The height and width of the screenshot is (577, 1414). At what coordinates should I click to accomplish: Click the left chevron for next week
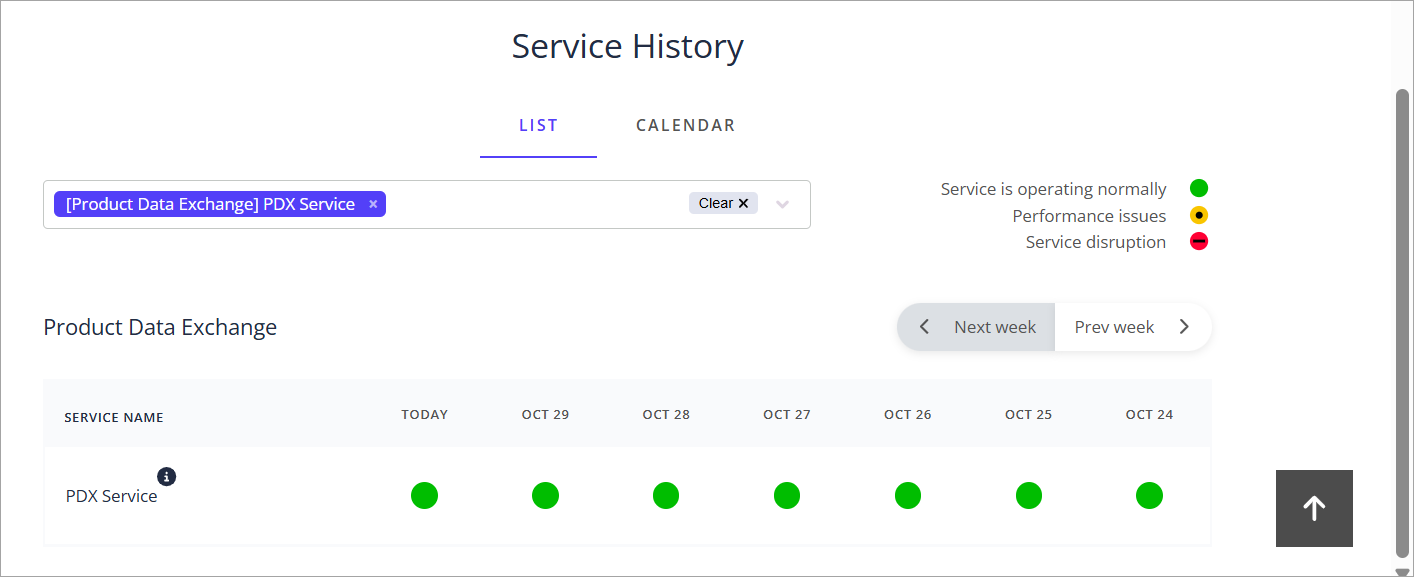click(x=925, y=327)
